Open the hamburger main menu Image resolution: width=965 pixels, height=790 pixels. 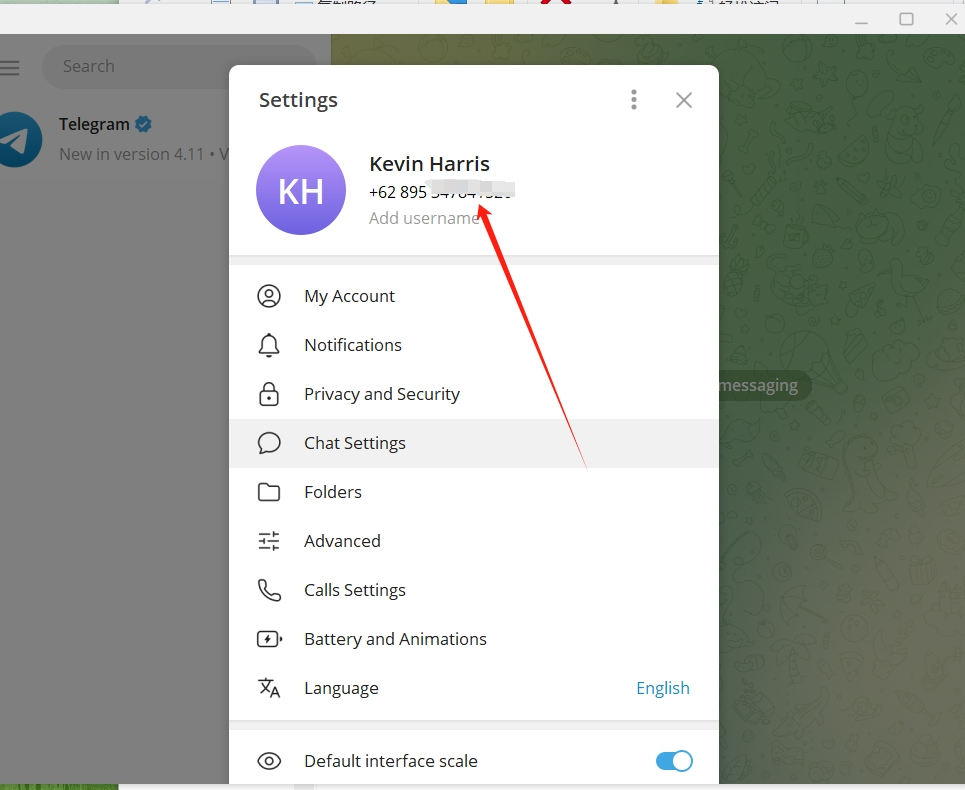point(10,67)
